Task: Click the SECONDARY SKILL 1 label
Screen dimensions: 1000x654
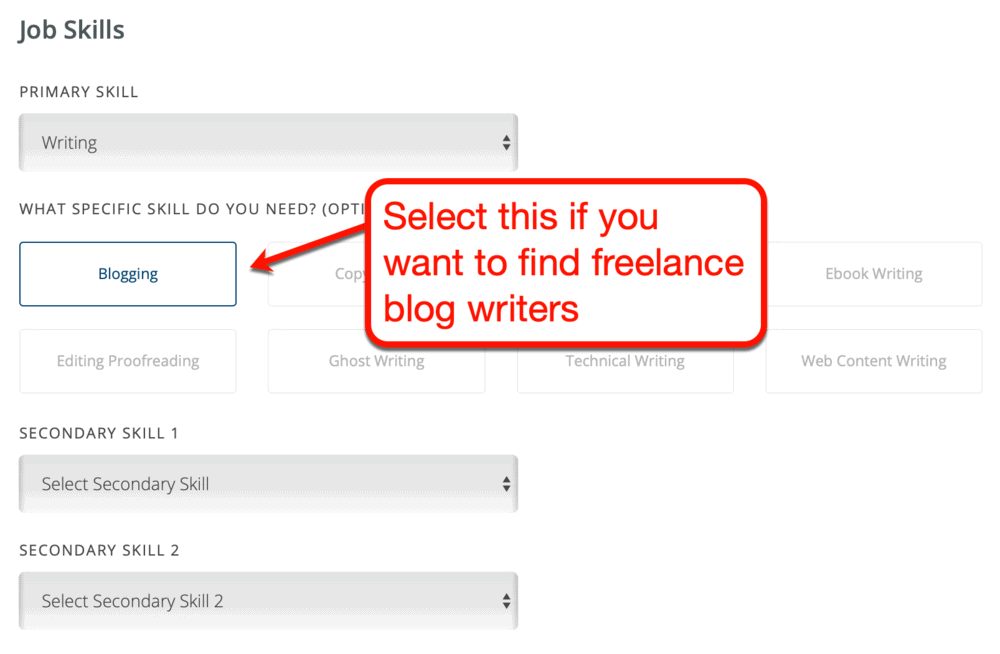Action: pos(99,433)
